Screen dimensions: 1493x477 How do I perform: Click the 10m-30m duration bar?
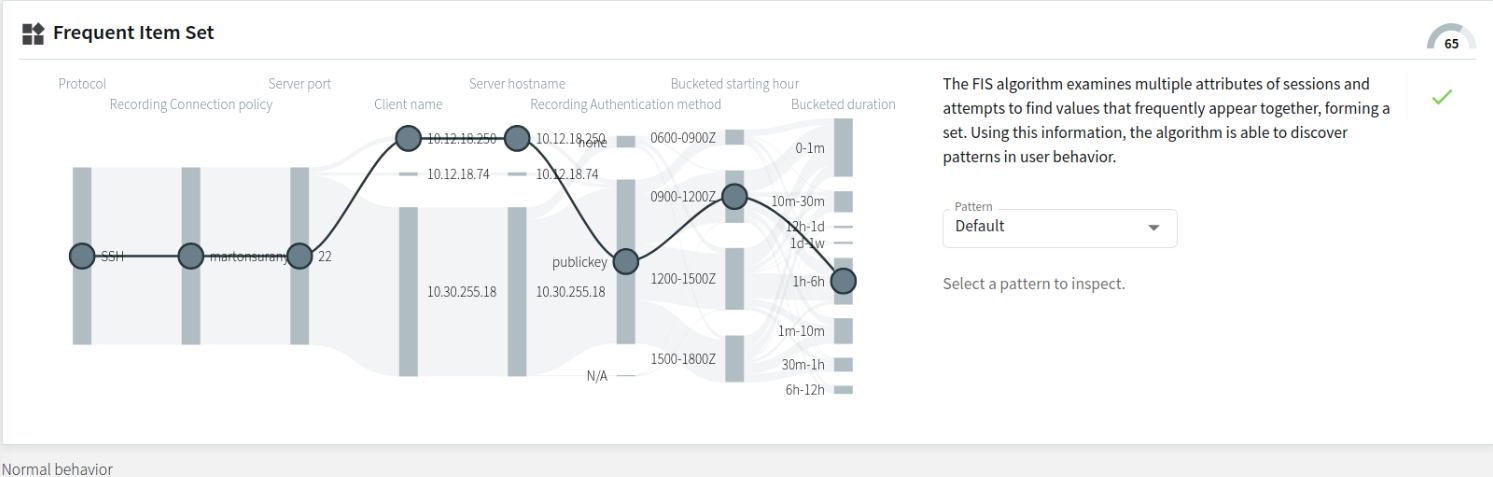[843, 201]
